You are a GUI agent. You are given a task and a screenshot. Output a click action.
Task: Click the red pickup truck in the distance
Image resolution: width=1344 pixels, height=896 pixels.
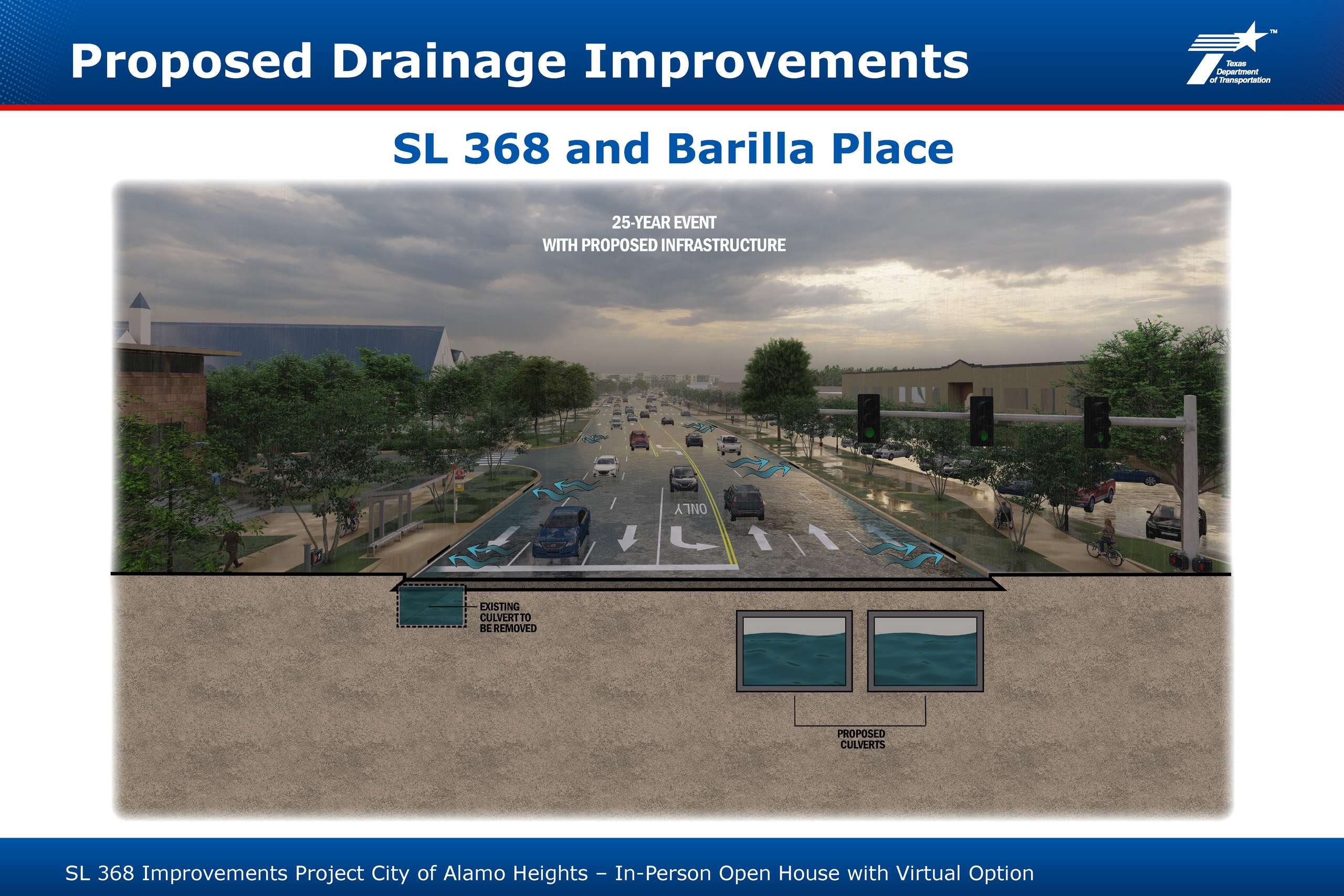click(x=639, y=439)
